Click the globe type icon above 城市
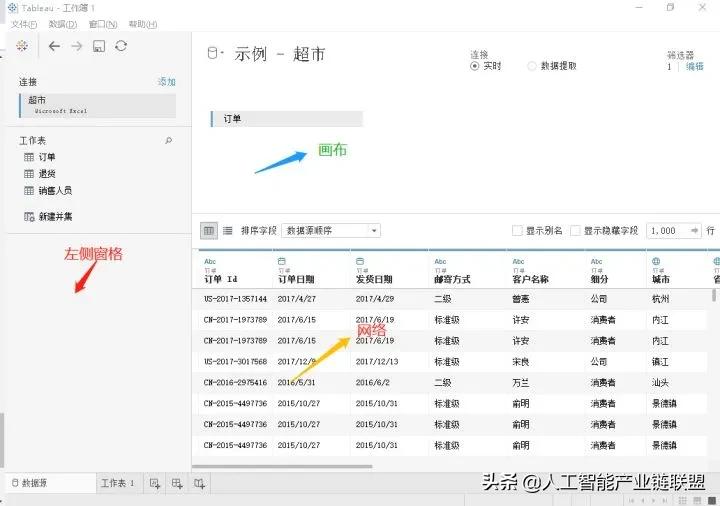This screenshot has height=506, width=720. 656,261
